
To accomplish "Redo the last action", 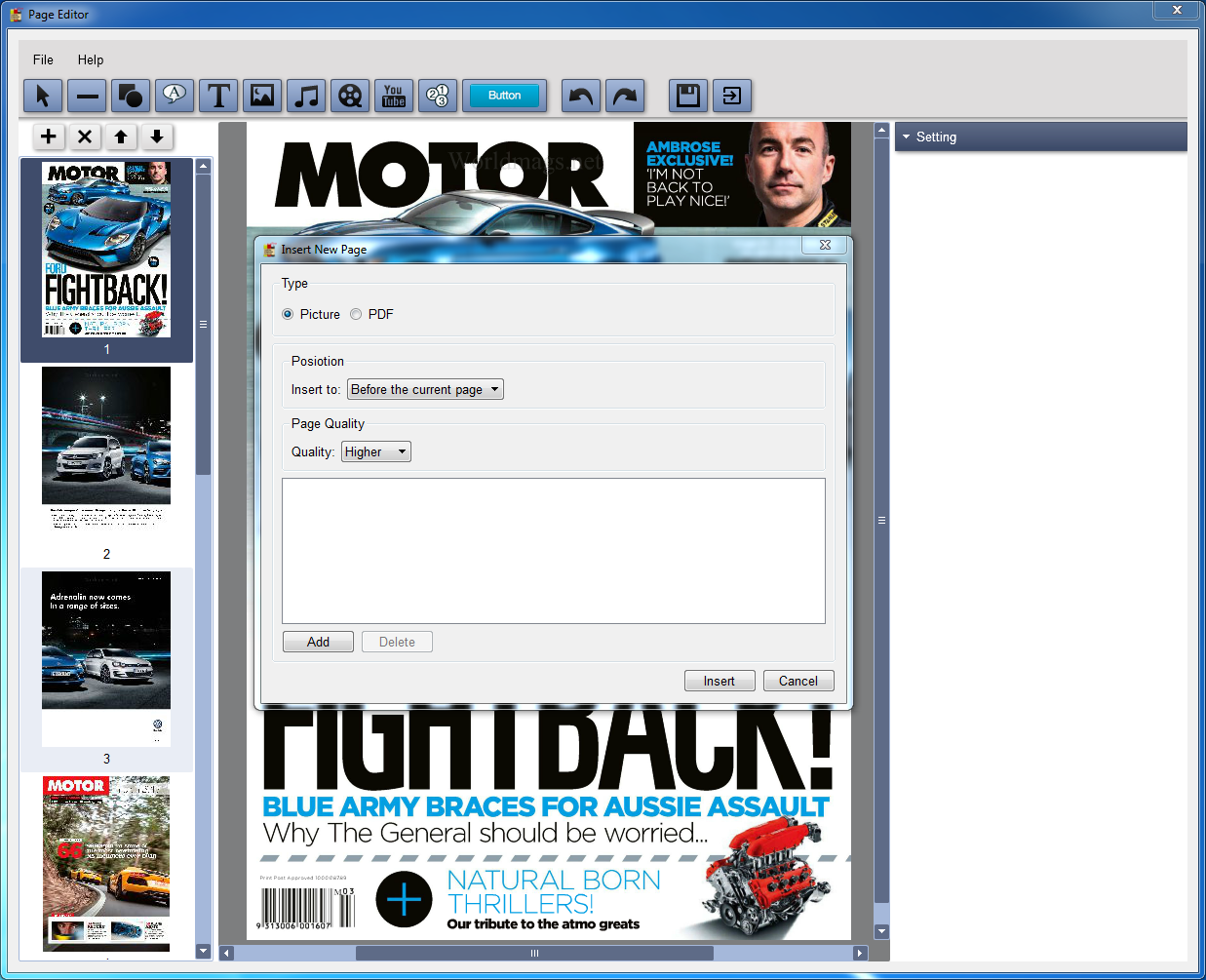I will pyautogui.click(x=625, y=96).
